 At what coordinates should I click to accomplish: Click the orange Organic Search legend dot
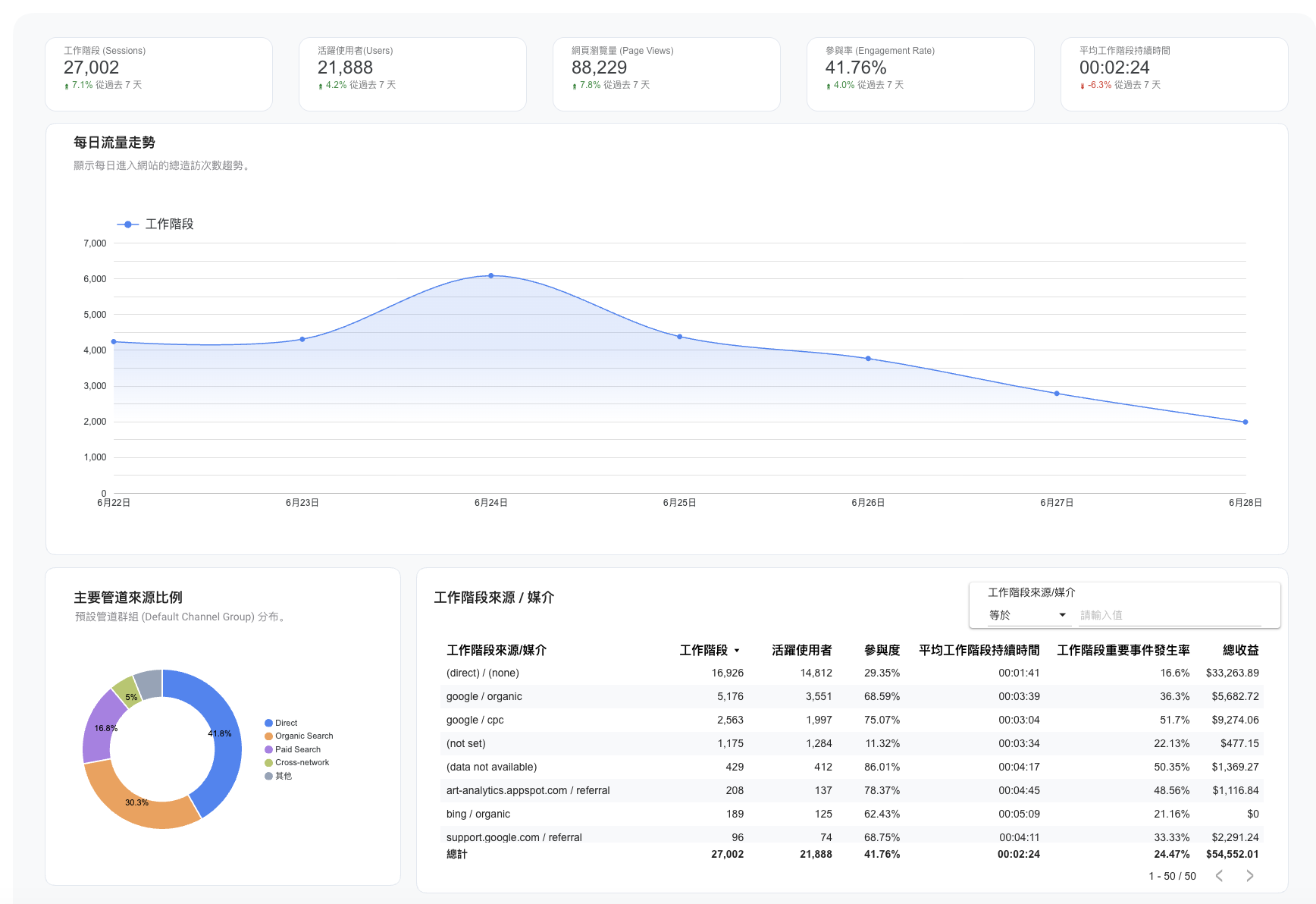click(x=268, y=736)
